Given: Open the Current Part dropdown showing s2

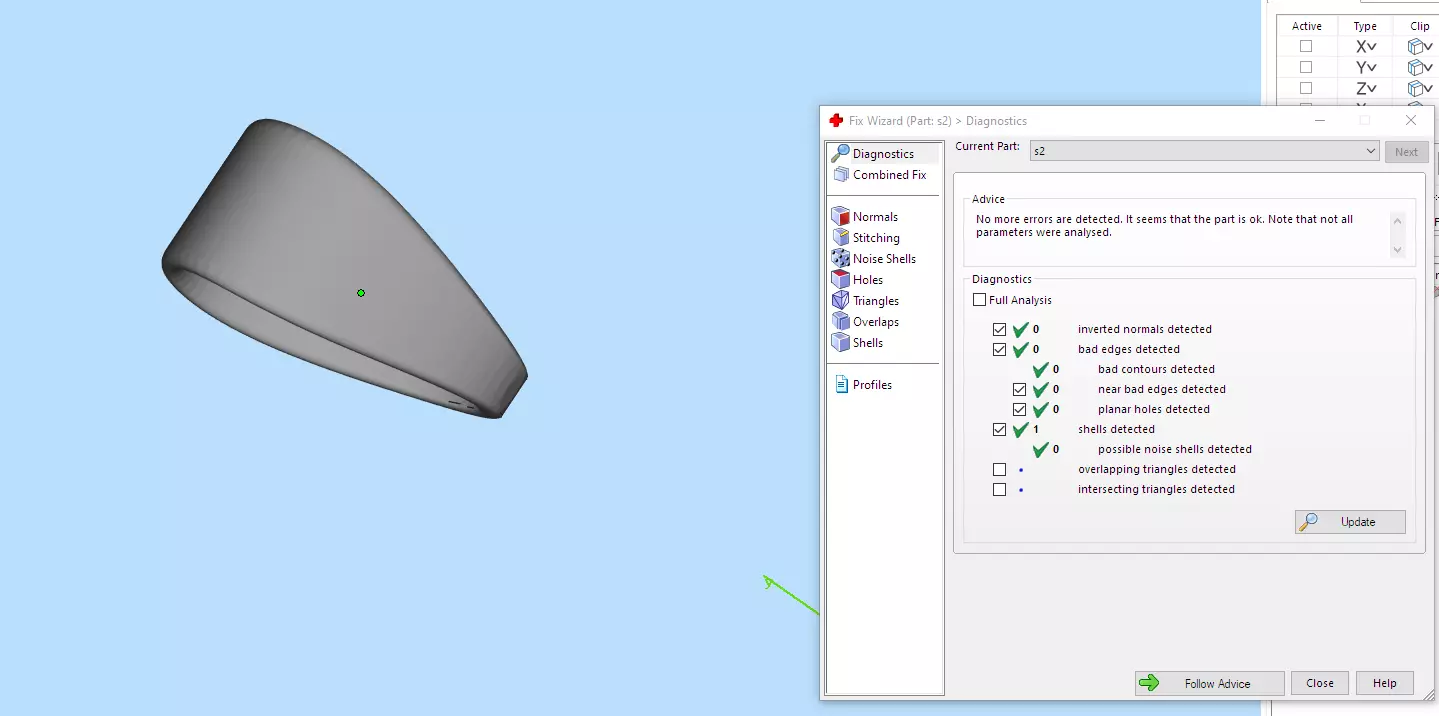Looking at the screenshot, I should (x=1204, y=151).
